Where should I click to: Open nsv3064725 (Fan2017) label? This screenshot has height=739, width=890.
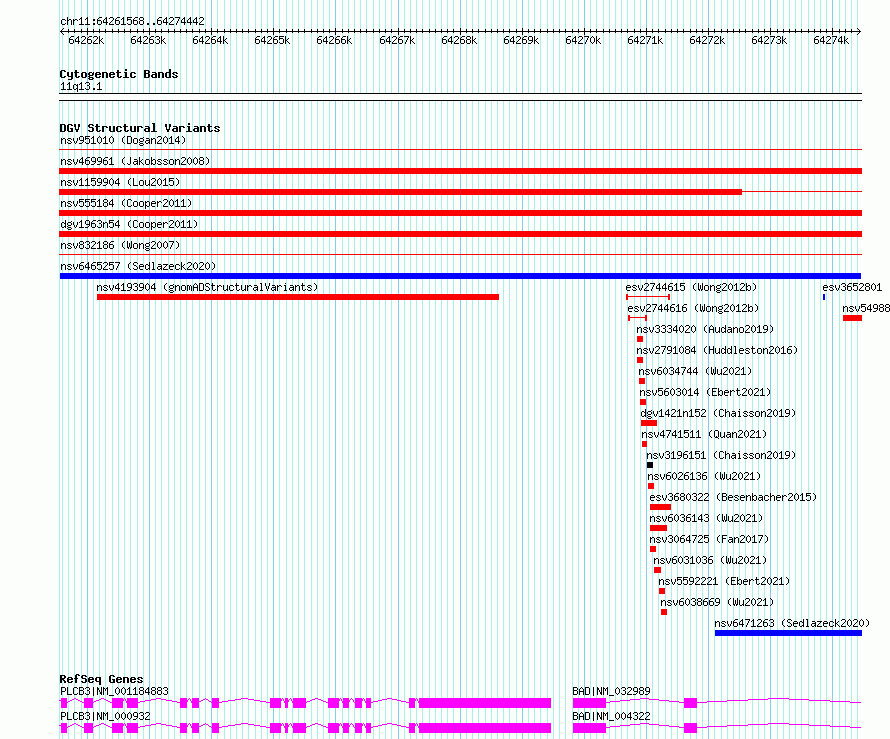(x=710, y=539)
